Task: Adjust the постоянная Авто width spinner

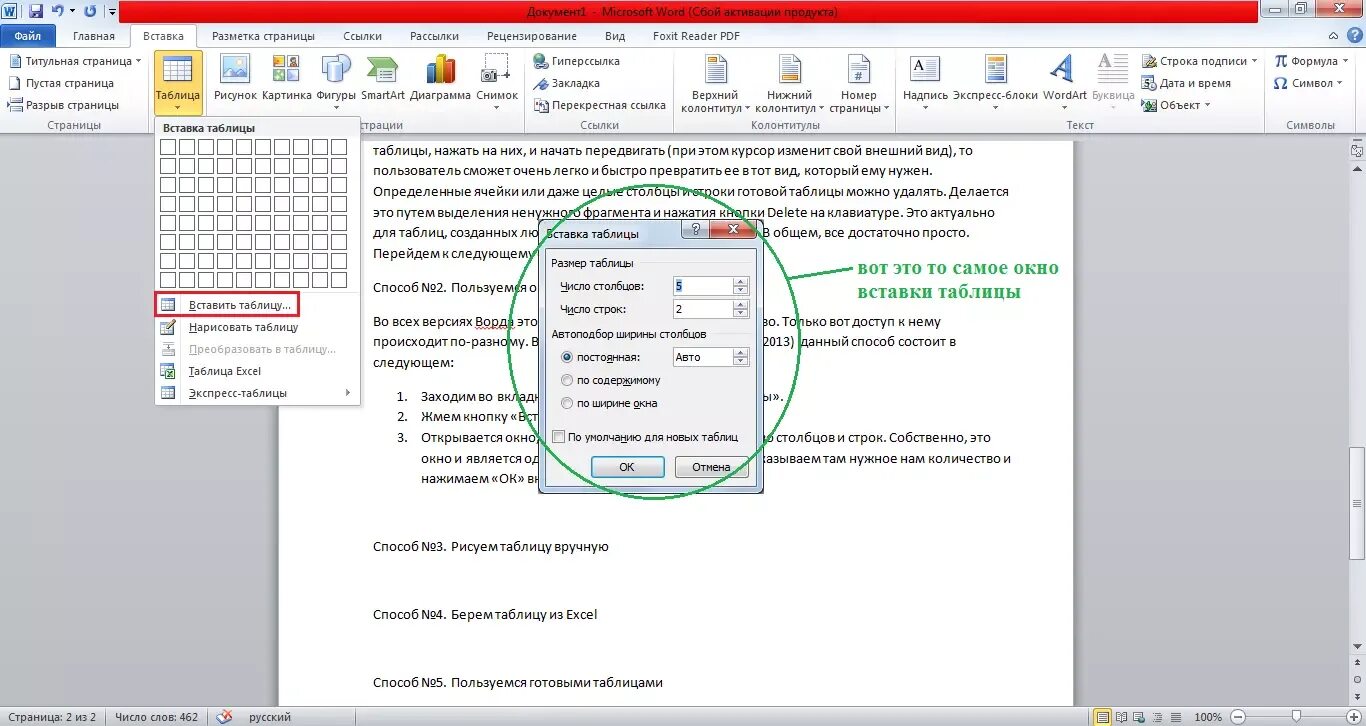Action: tap(741, 357)
